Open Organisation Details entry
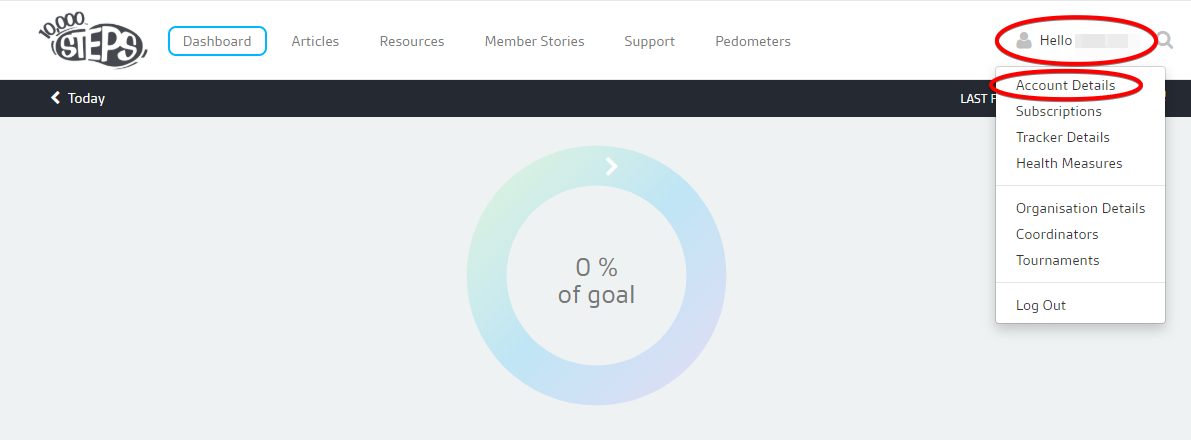This screenshot has height=440, width=1191. (1080, 208)
